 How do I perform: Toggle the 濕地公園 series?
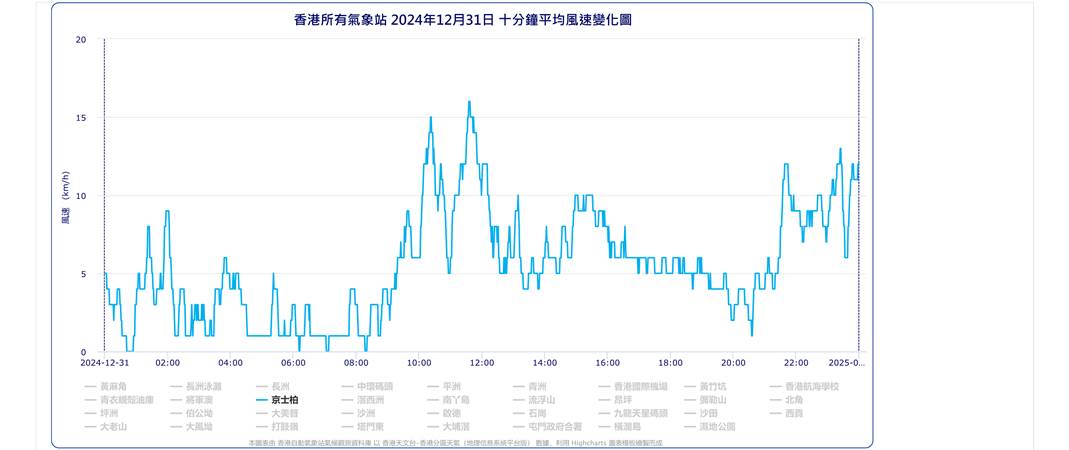717,426
